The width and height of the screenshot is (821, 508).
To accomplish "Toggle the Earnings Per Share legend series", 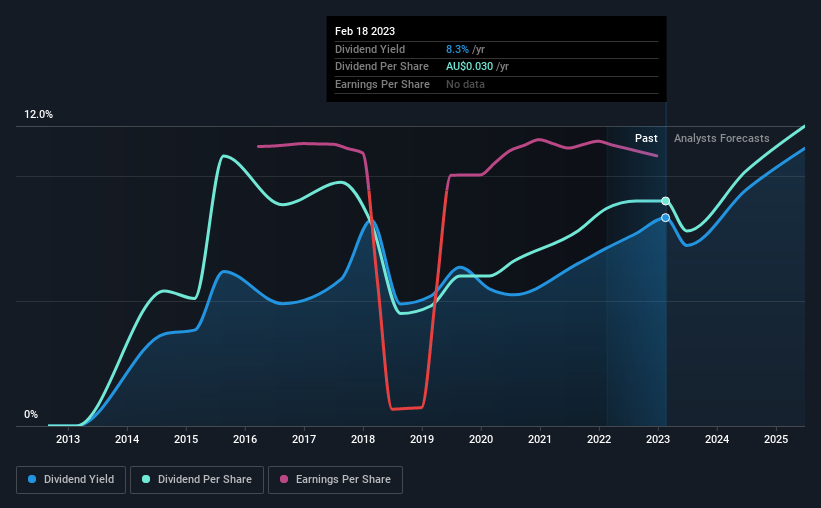I will (335, 480).
